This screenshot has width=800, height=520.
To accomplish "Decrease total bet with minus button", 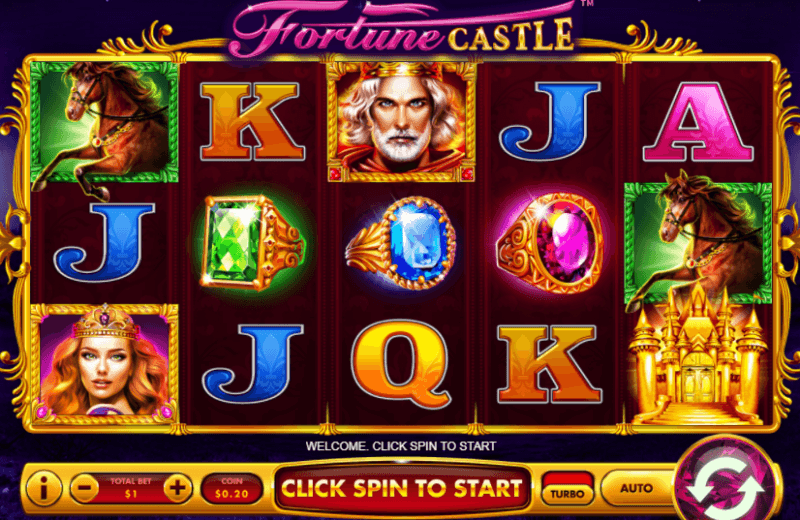I will (85, 488).
